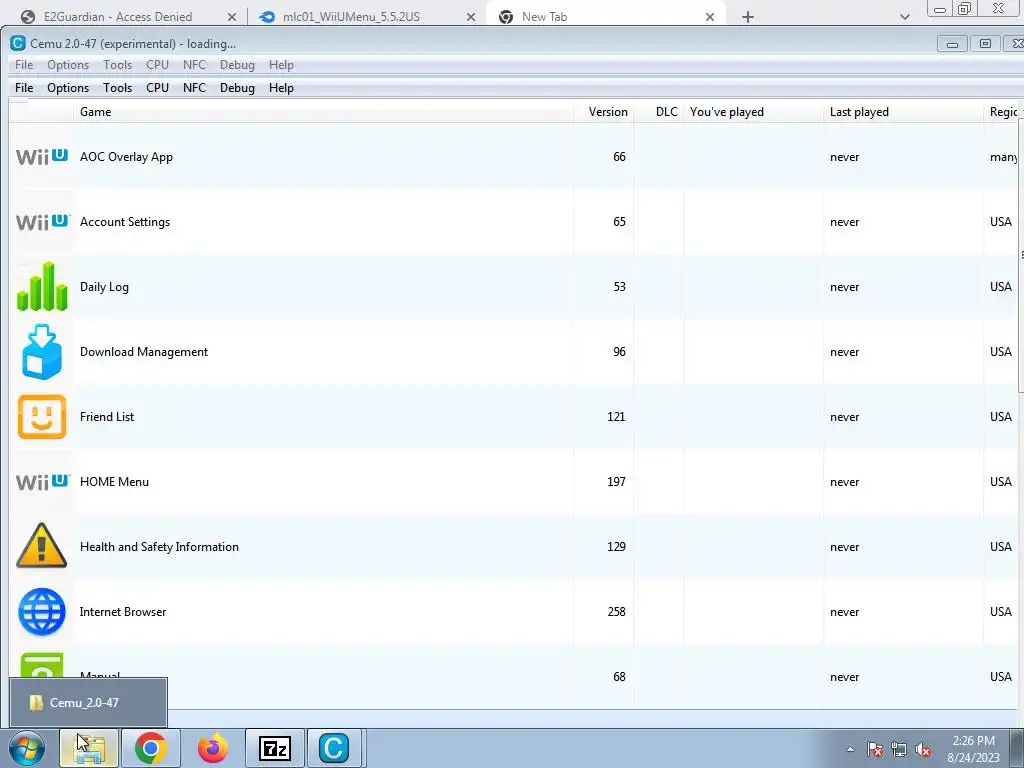
Task: Click the Account Settings Wii U icon
Action: pyautogui.click(x=42, y=222)
